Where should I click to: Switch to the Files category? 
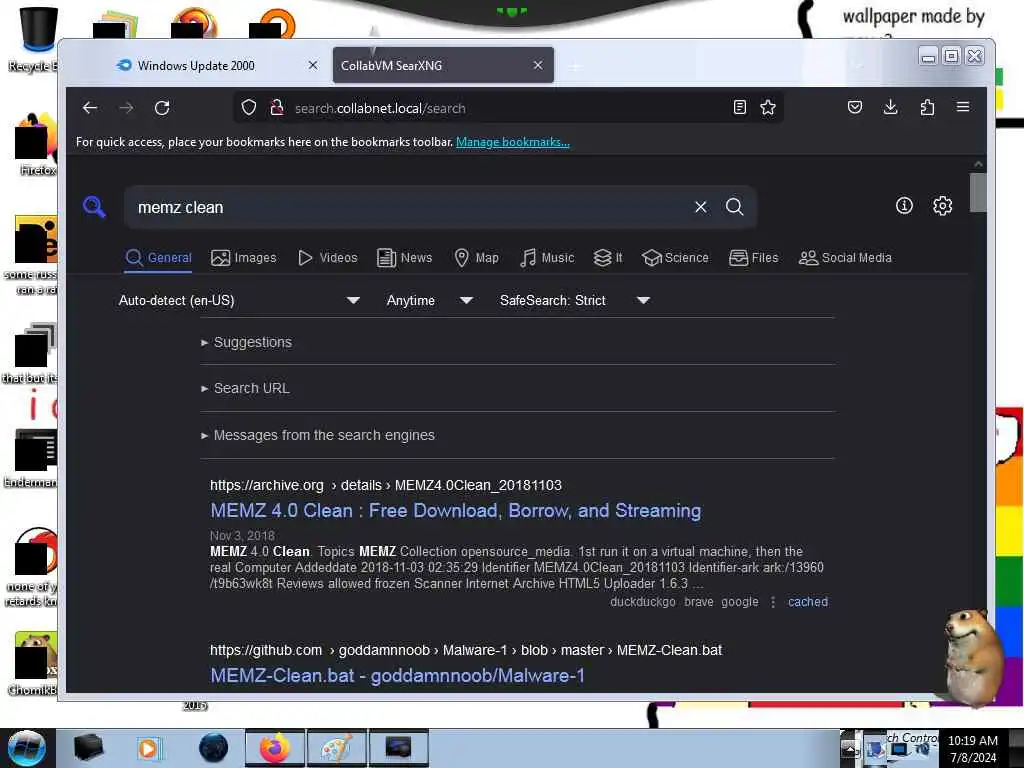coord(754,258)
